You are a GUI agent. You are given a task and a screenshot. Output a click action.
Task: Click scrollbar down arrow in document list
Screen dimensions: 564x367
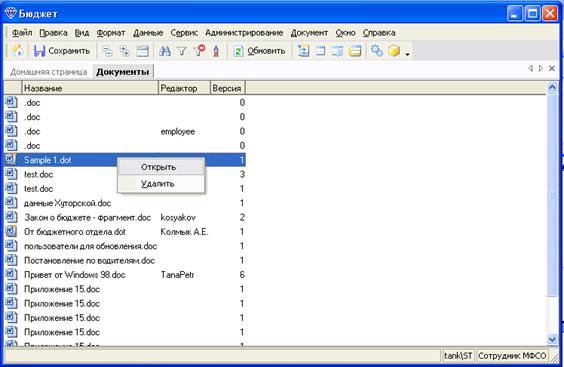pos(552,339)
